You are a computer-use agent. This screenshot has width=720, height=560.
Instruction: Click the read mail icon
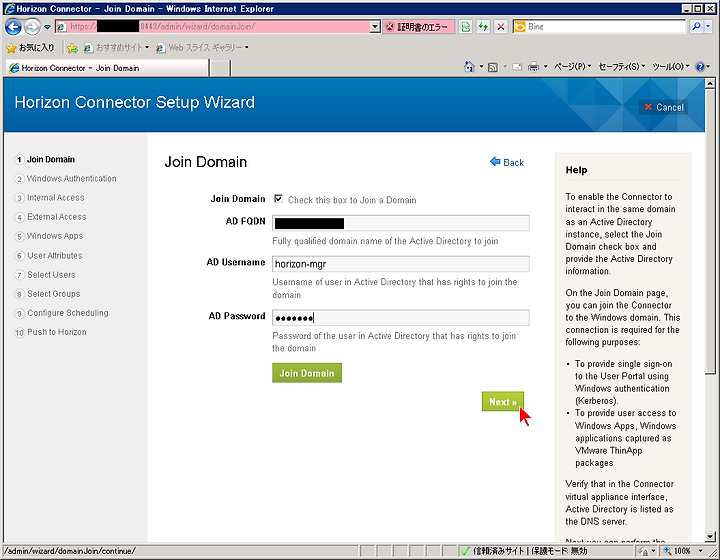[x=517, y=67]
